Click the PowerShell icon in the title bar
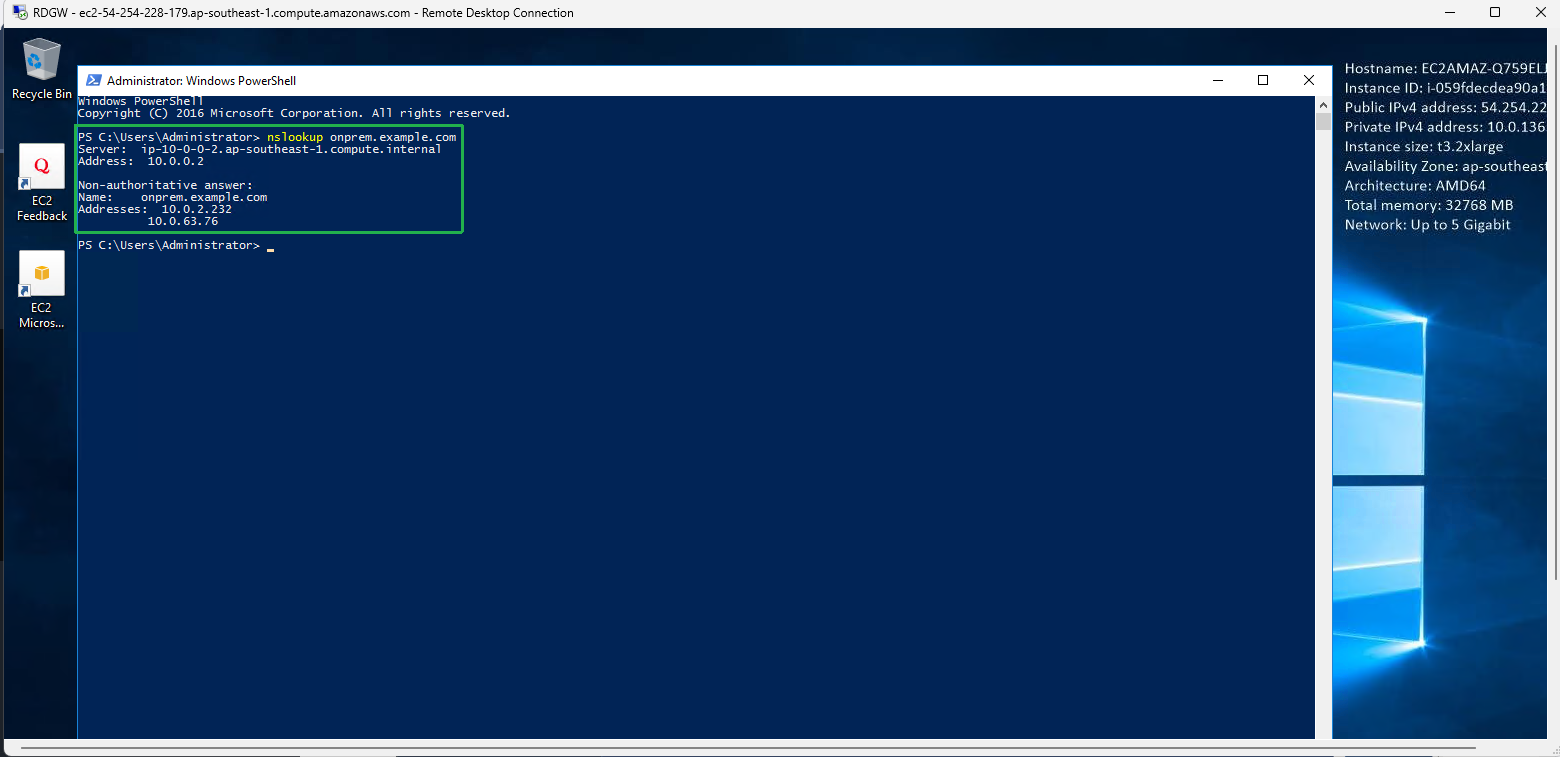The image size is (1560, 757). [93, 81]
